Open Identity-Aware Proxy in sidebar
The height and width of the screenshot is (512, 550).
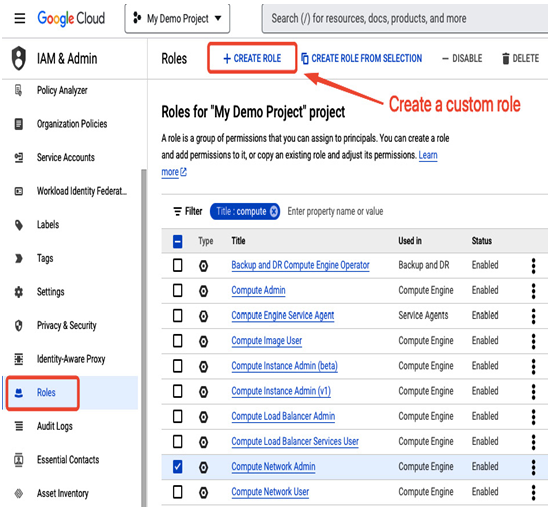pyautogui.click(x=71, y=359)
